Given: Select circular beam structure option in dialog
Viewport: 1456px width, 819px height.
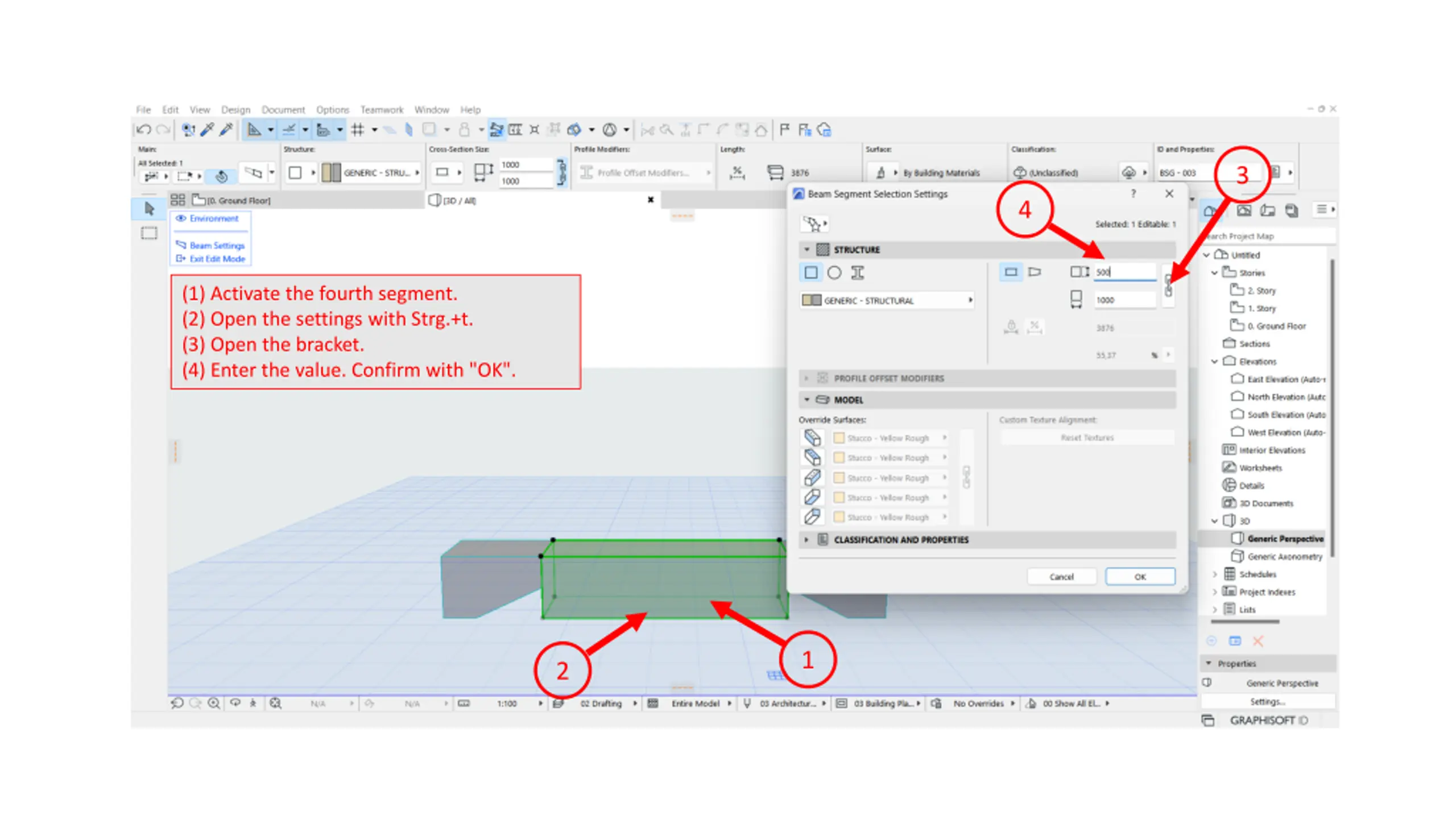Looking at the screenshot, I should click(x=834, y=273).
